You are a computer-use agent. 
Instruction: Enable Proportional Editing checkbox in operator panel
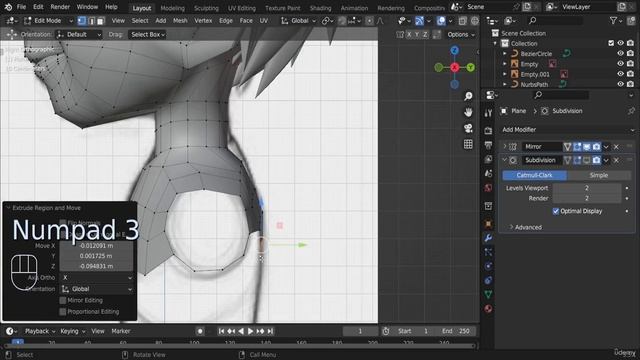click(63, 311)
